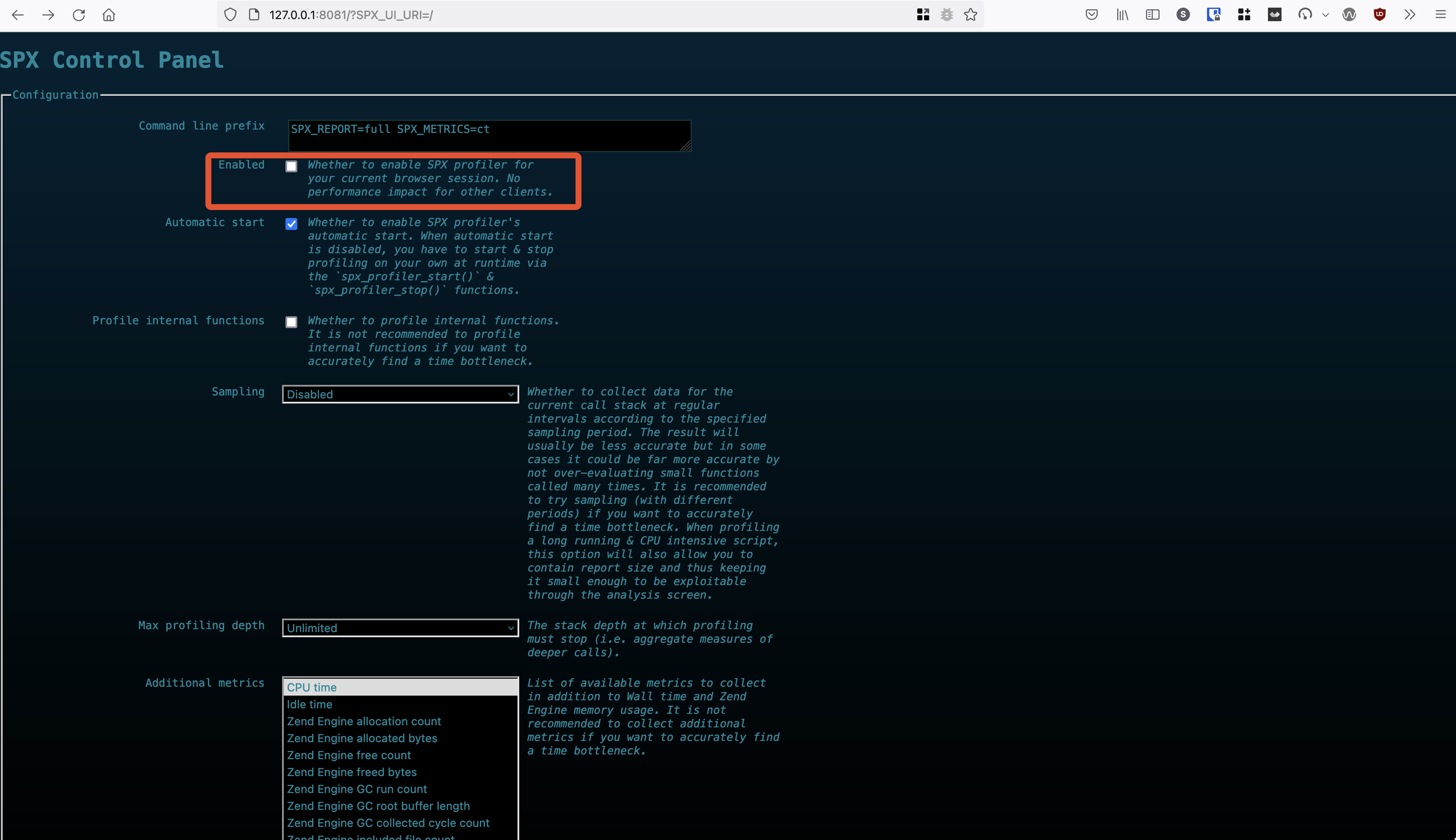Click the bug icon in the address bar
This screenshot has width=1456, height=840.
click(x=947, y=15)
